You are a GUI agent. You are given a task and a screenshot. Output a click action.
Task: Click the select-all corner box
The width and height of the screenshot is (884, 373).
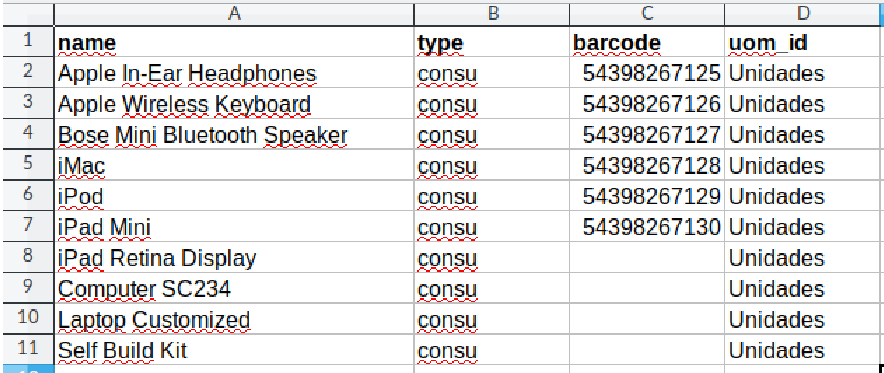(x=28, y=14)
